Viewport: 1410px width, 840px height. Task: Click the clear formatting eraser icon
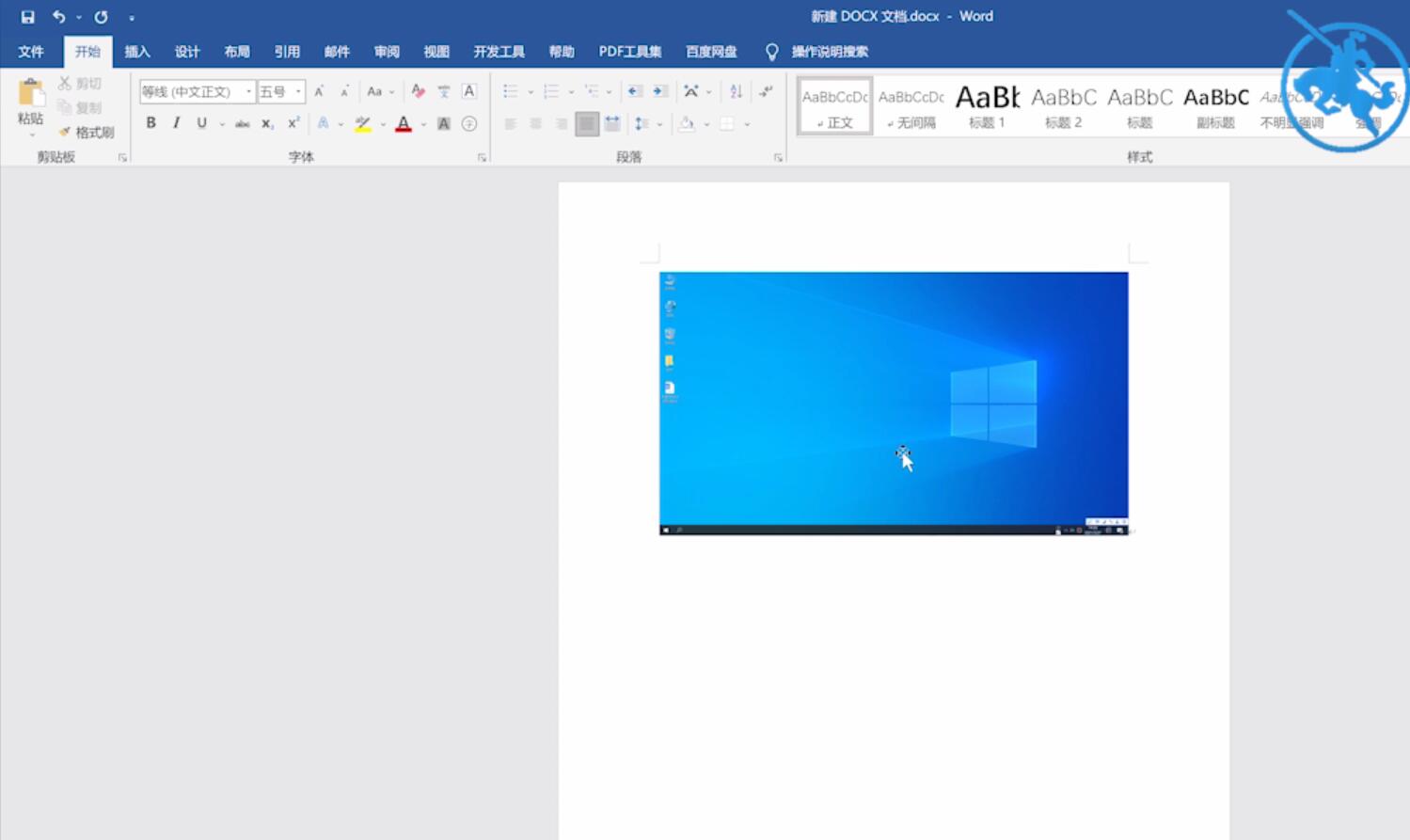click(419, 91)
